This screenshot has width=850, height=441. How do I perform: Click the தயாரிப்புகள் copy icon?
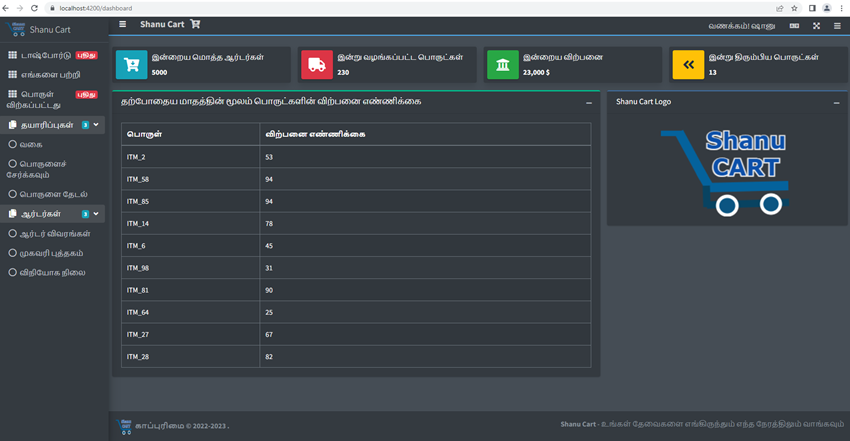coord(12,125)
